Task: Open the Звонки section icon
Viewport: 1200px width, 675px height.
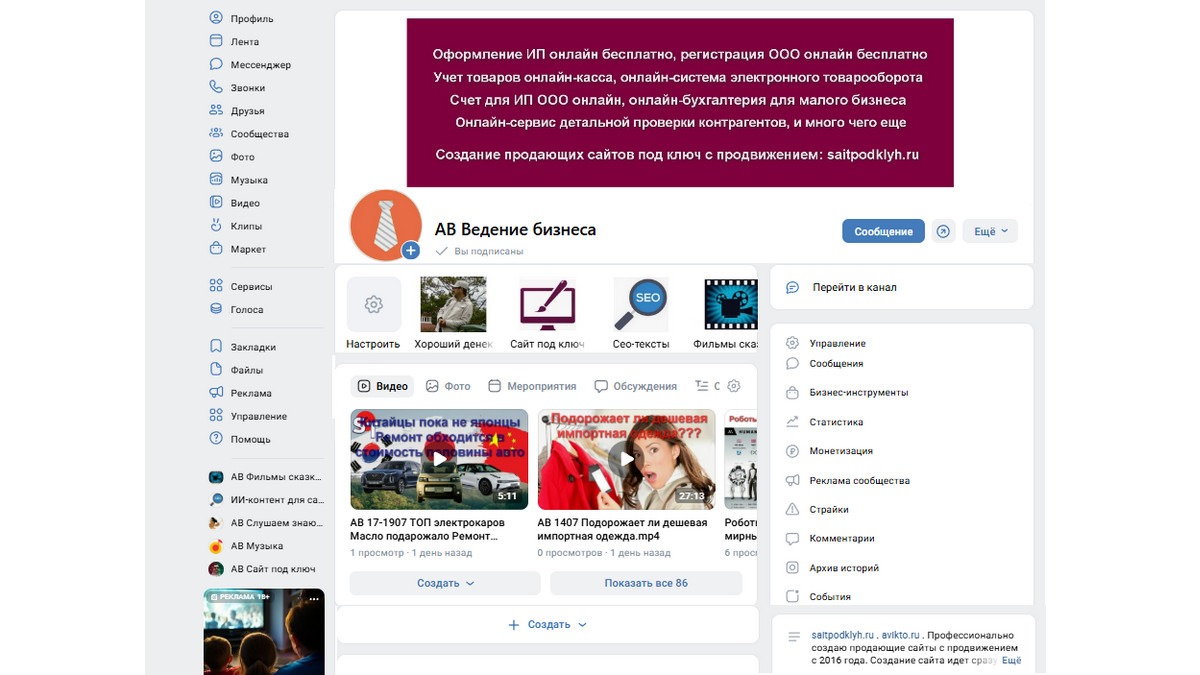Action: (x=216, y=88)
